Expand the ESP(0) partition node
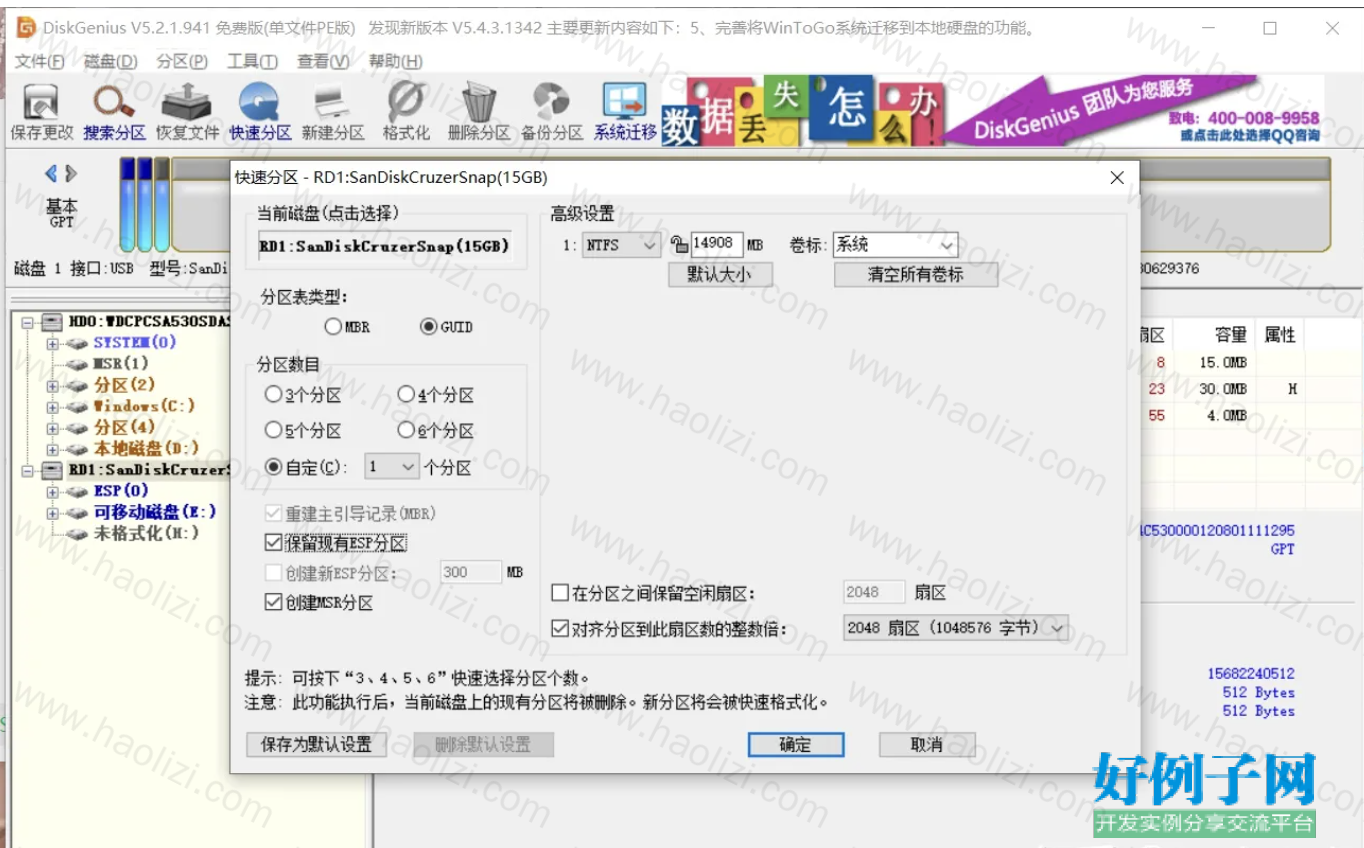 [52, 491]
